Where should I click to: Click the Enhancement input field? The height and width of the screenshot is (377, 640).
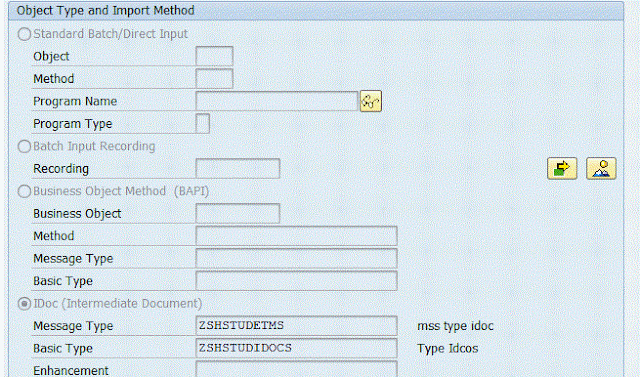[x=296, y=369]
